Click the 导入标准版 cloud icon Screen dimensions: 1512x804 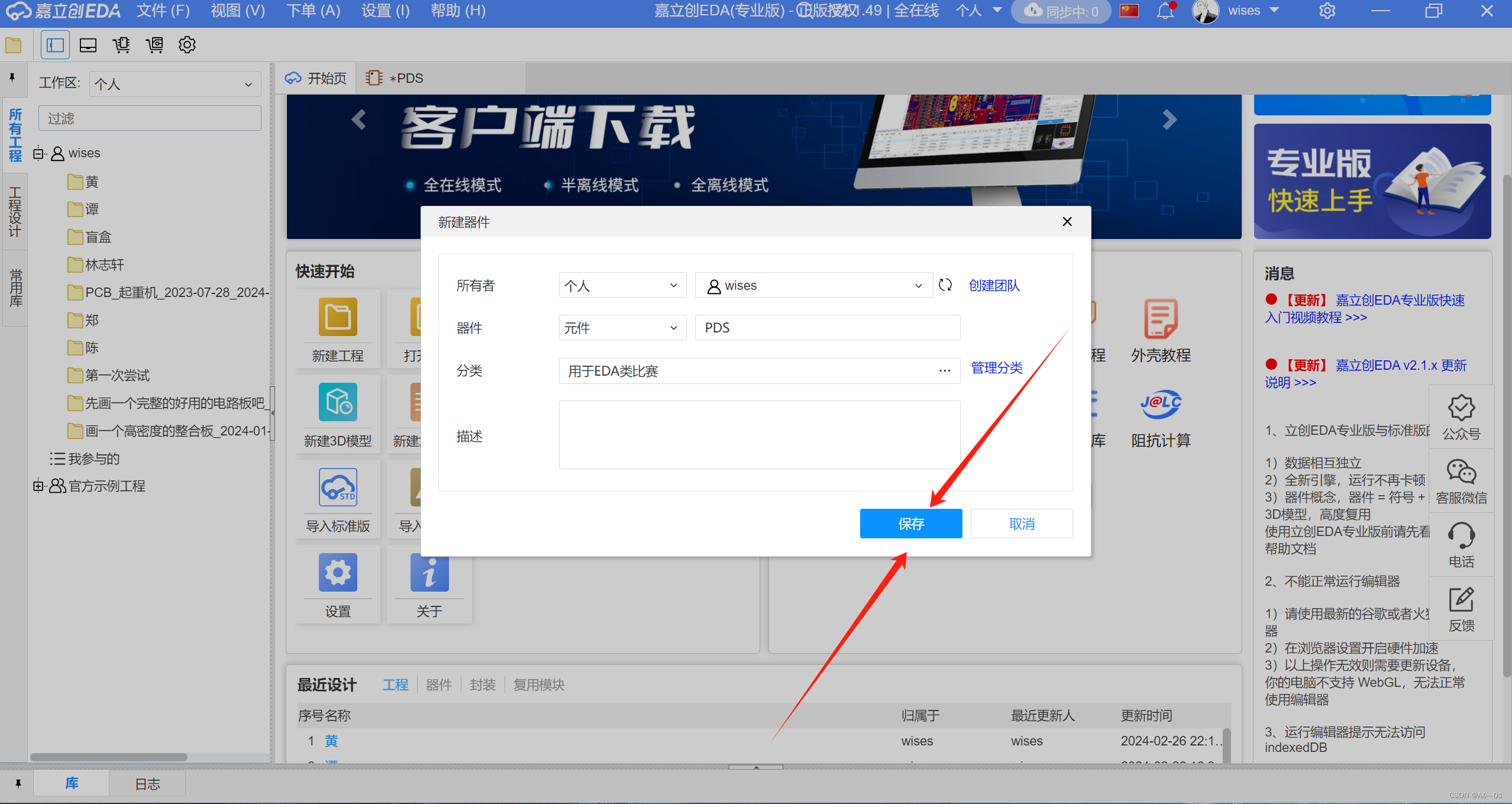(x=338, y=487)
